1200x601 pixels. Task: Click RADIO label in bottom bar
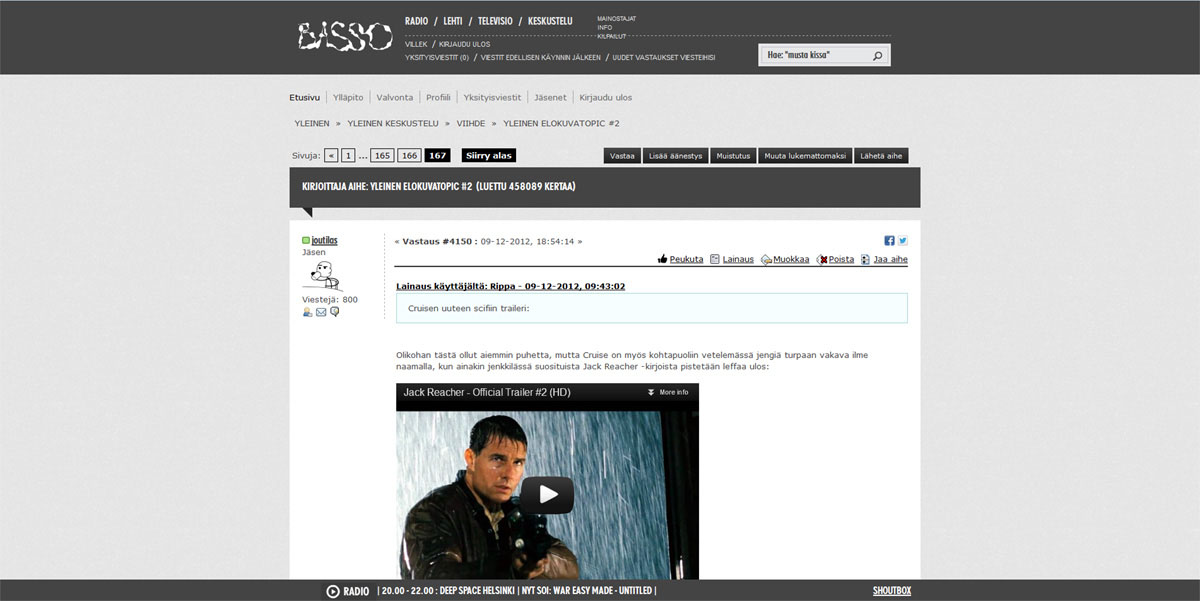356,591
